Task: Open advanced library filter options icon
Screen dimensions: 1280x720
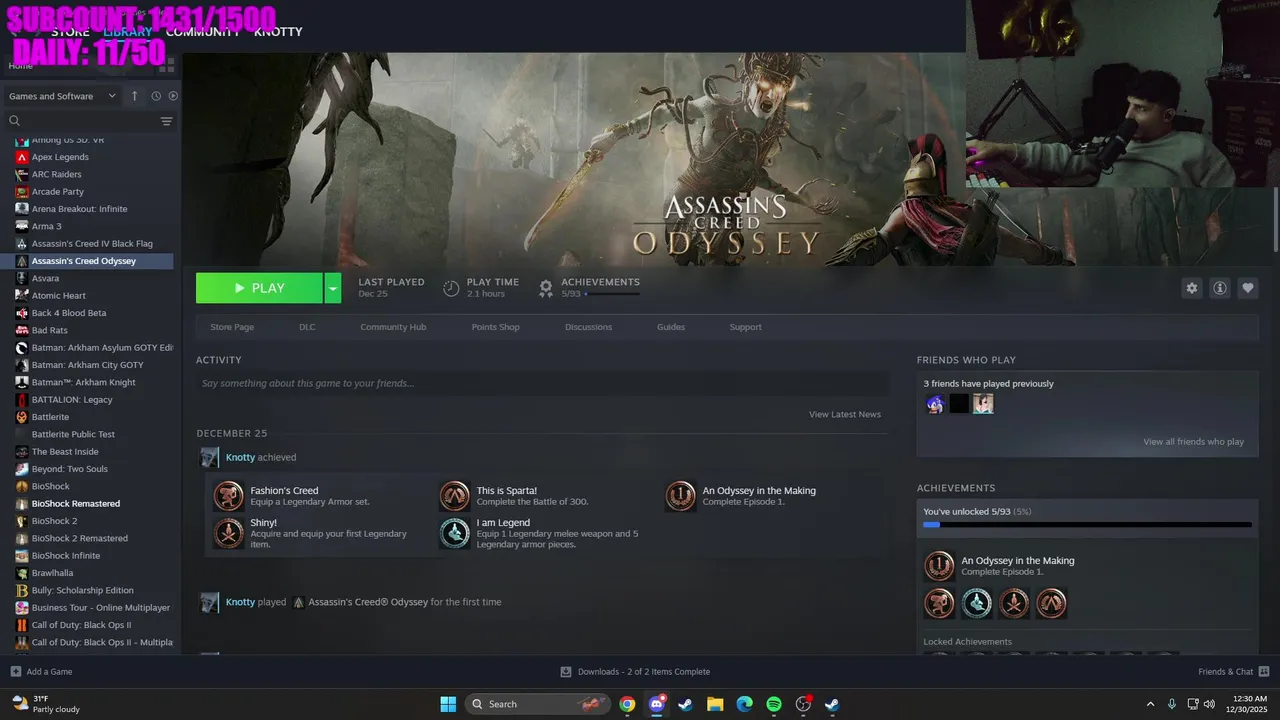Action: point(166,121)
